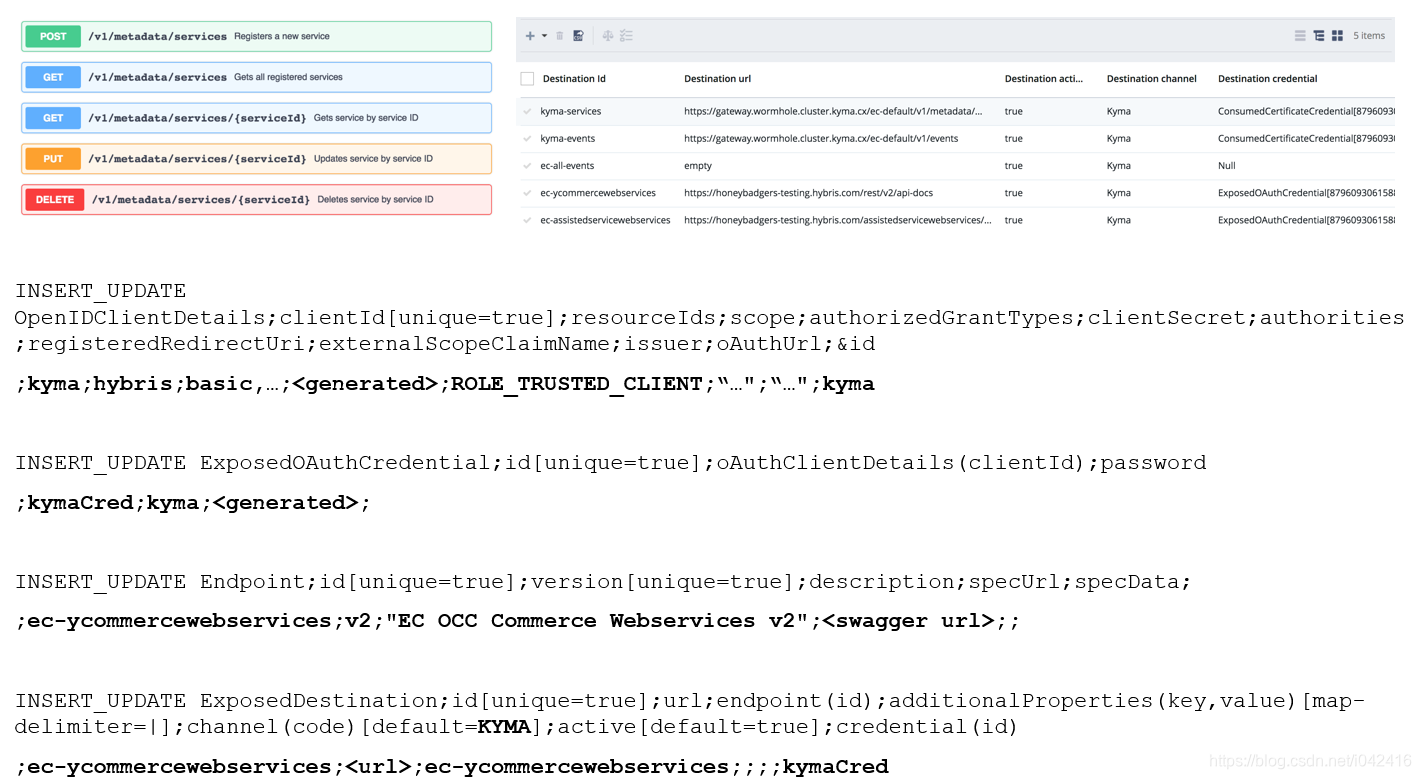Toggle the checkmark for ec-all-events row

point(527,166)
